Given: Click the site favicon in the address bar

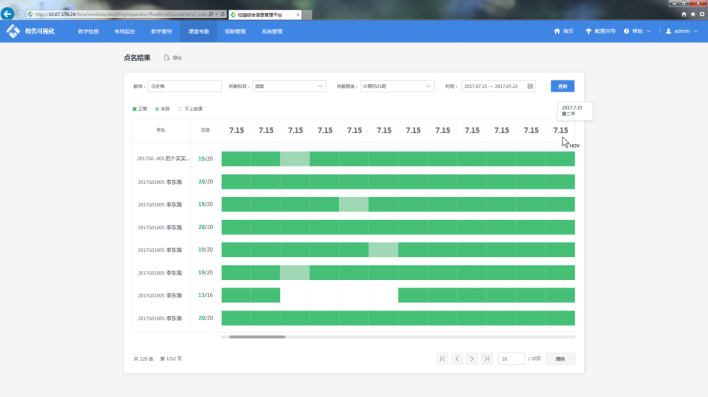Looking at the screenshot, I should click(x=30, y=14).
